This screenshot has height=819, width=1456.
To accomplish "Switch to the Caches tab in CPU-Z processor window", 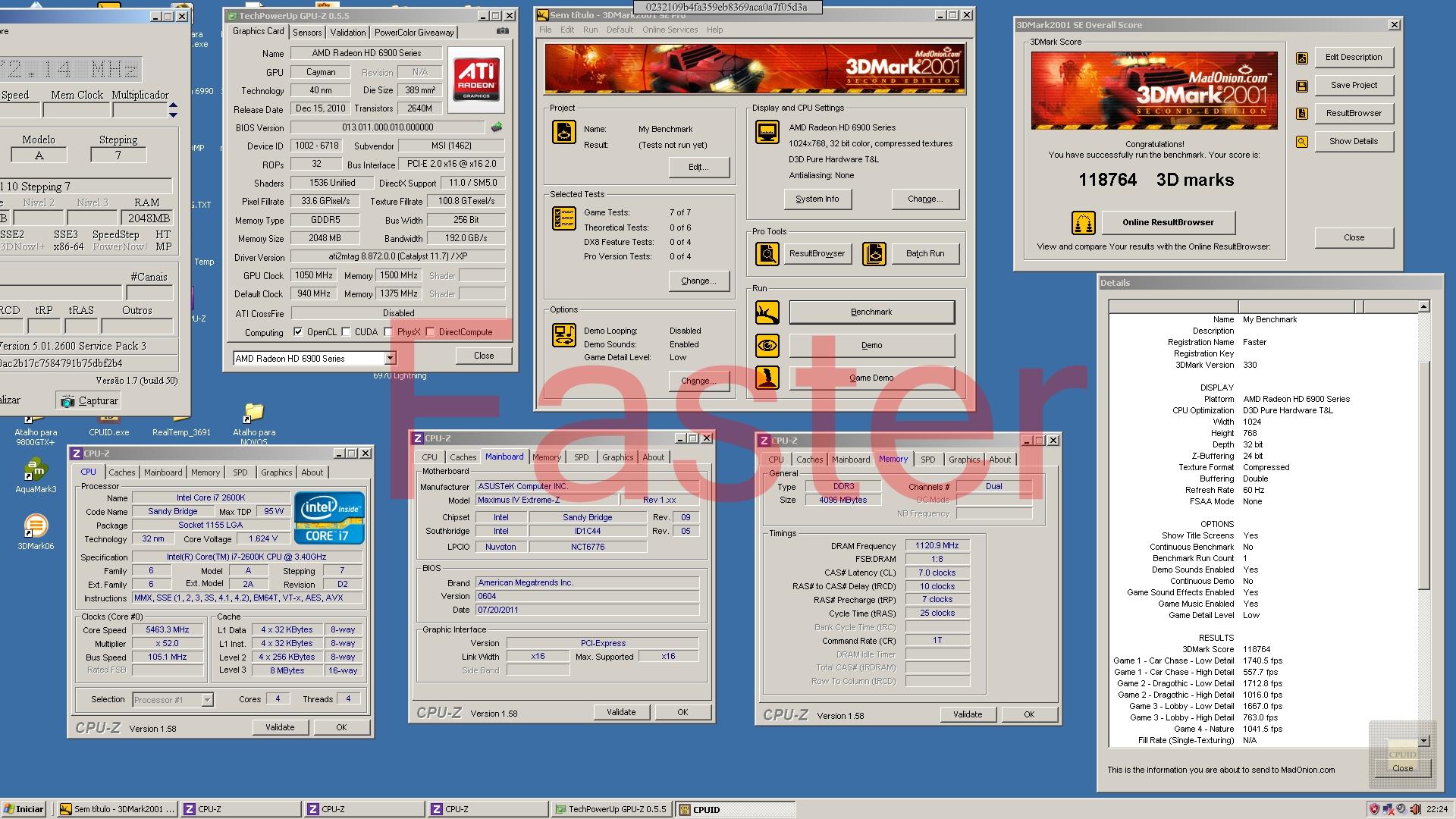I will [x=121, y=472].
